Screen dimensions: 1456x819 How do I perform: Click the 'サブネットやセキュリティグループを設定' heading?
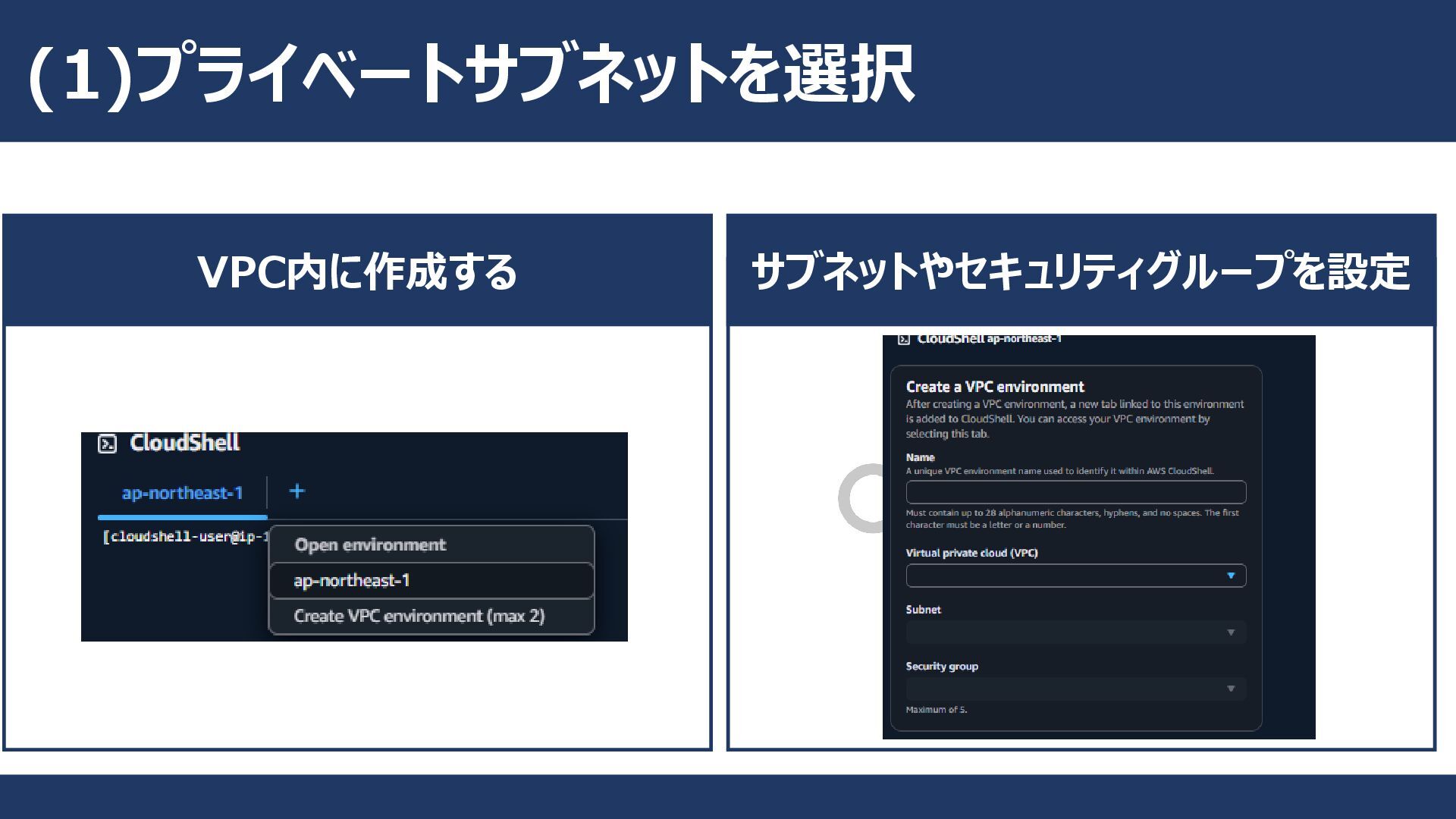[1081, 271]
